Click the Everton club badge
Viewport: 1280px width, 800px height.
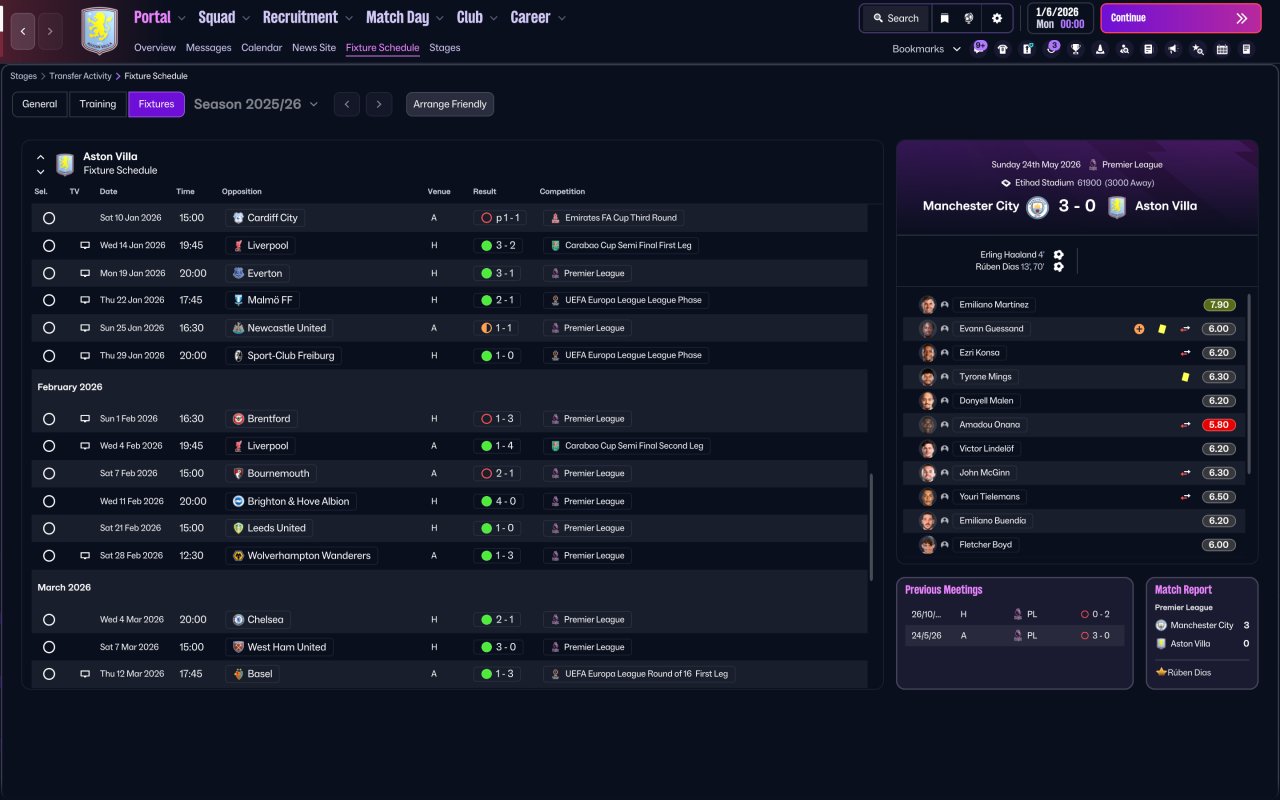pyautogui.click(x=238, y=273)
